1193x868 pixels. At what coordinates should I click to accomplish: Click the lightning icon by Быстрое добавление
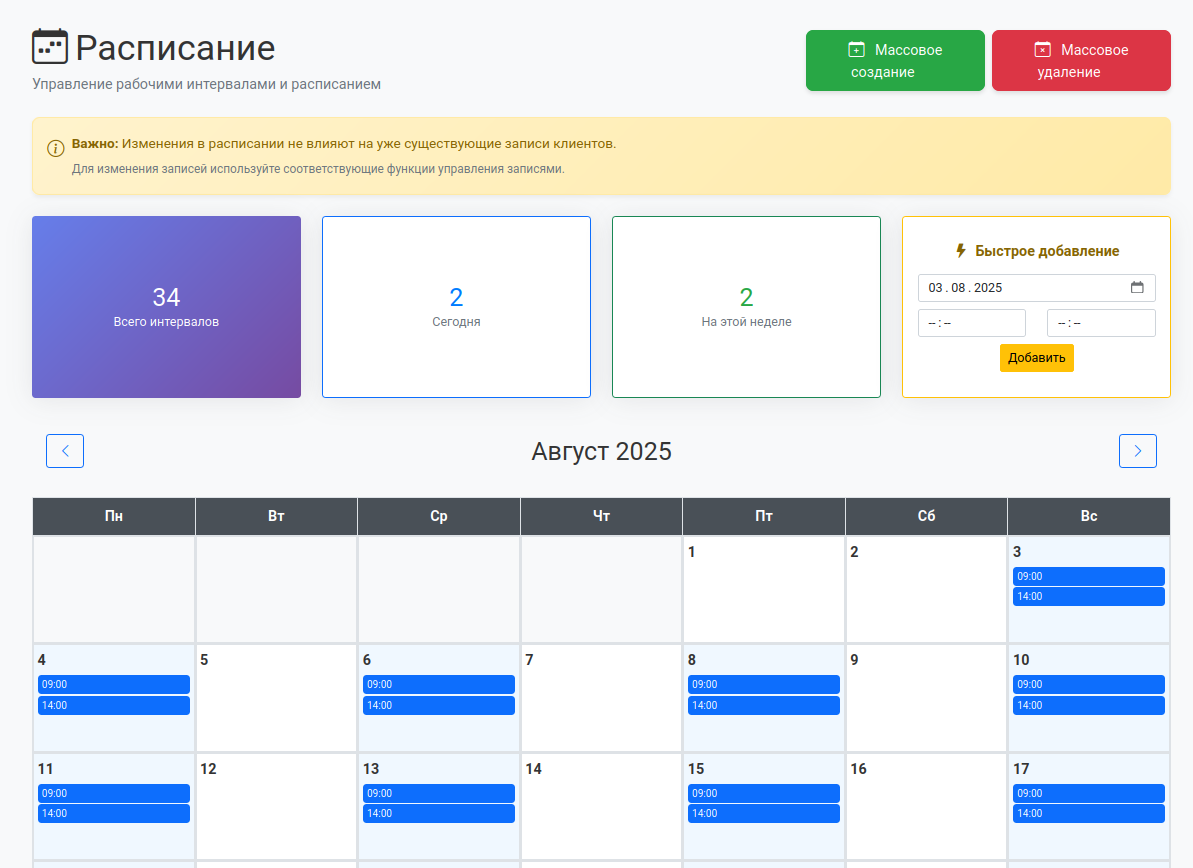(961, 251)
